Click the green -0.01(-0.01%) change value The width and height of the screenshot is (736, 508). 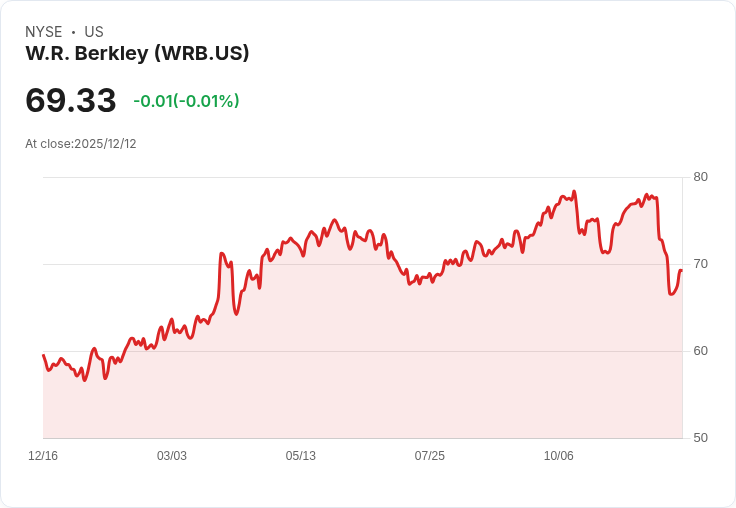click(186, 101)
